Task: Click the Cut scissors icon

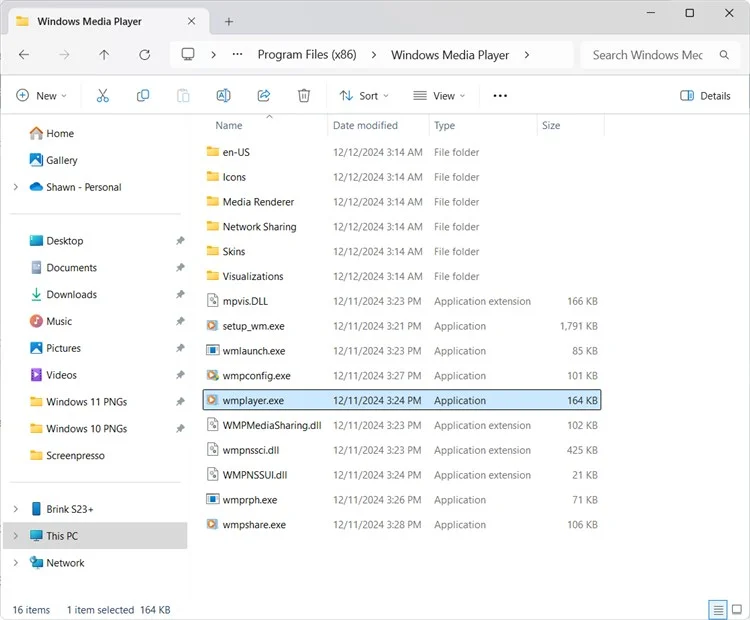Action: click(102, 96)
